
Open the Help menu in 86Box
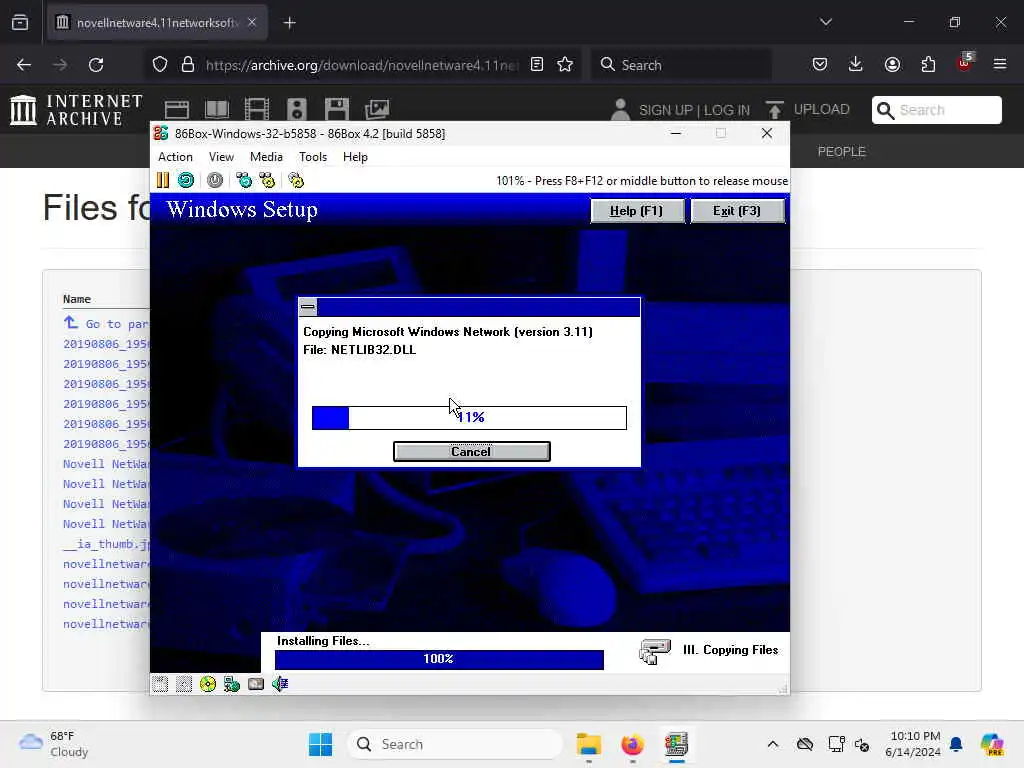[x=355, y=157]
